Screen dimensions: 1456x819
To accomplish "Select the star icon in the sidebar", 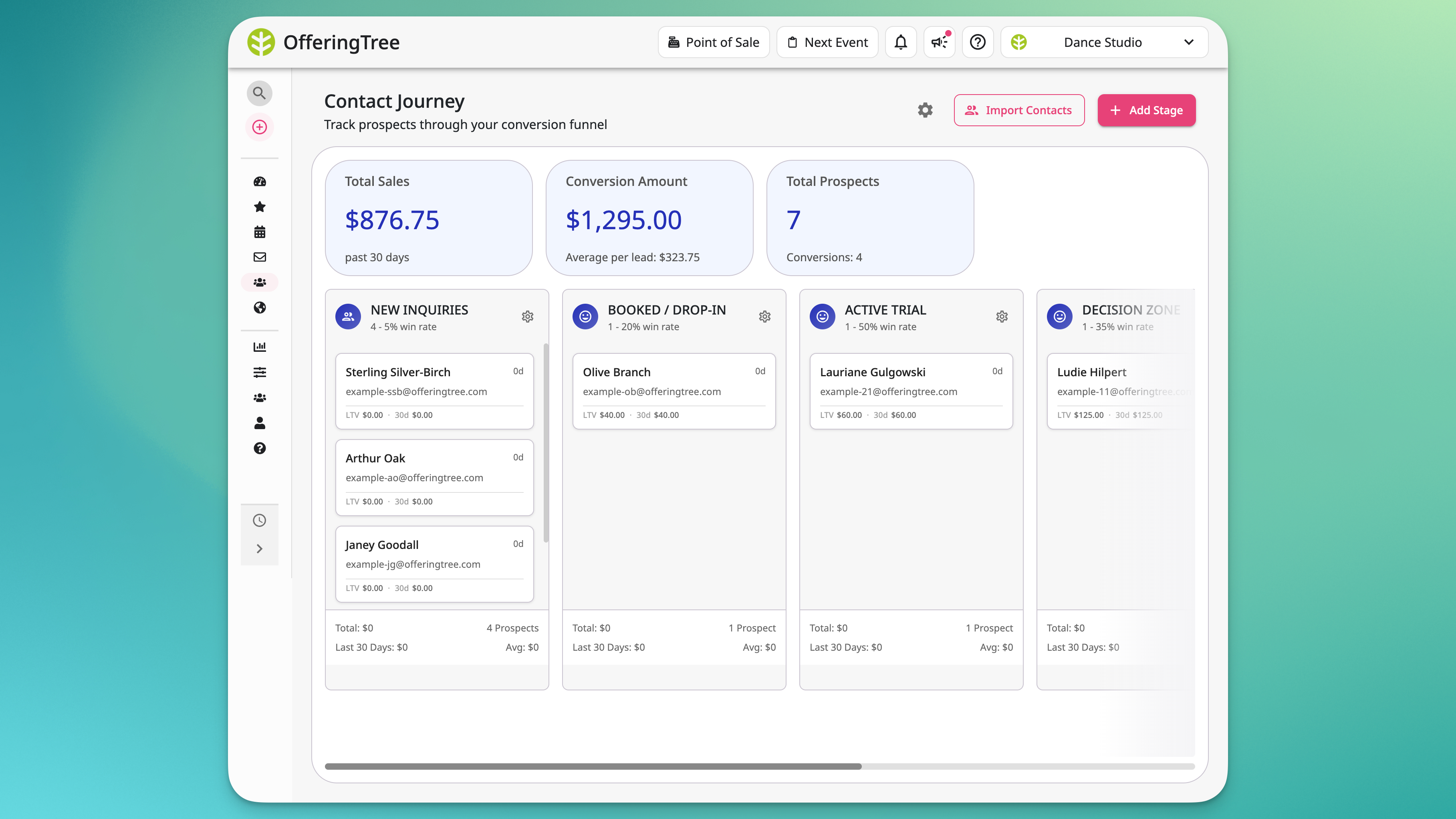I will (260, 207).
